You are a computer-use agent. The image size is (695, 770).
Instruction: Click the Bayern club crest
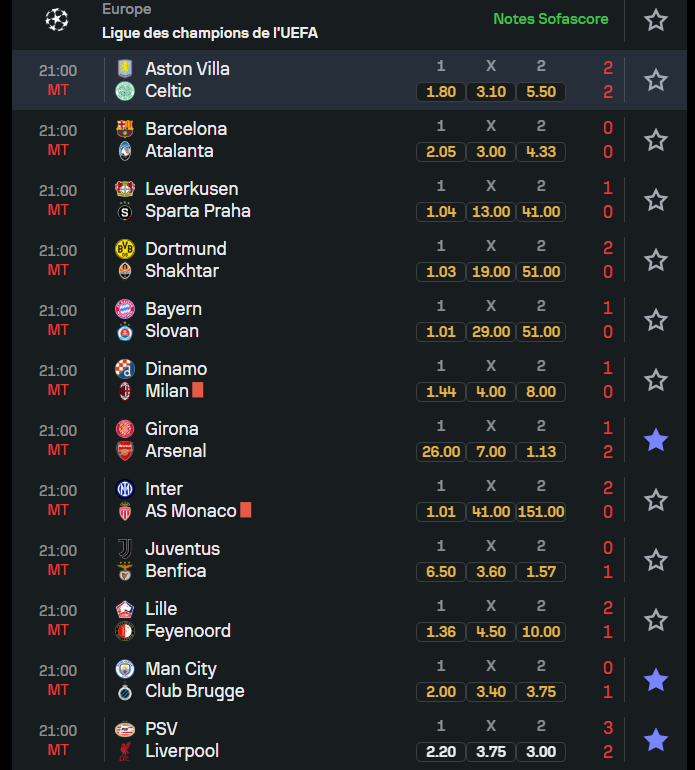tap(125, 309)
